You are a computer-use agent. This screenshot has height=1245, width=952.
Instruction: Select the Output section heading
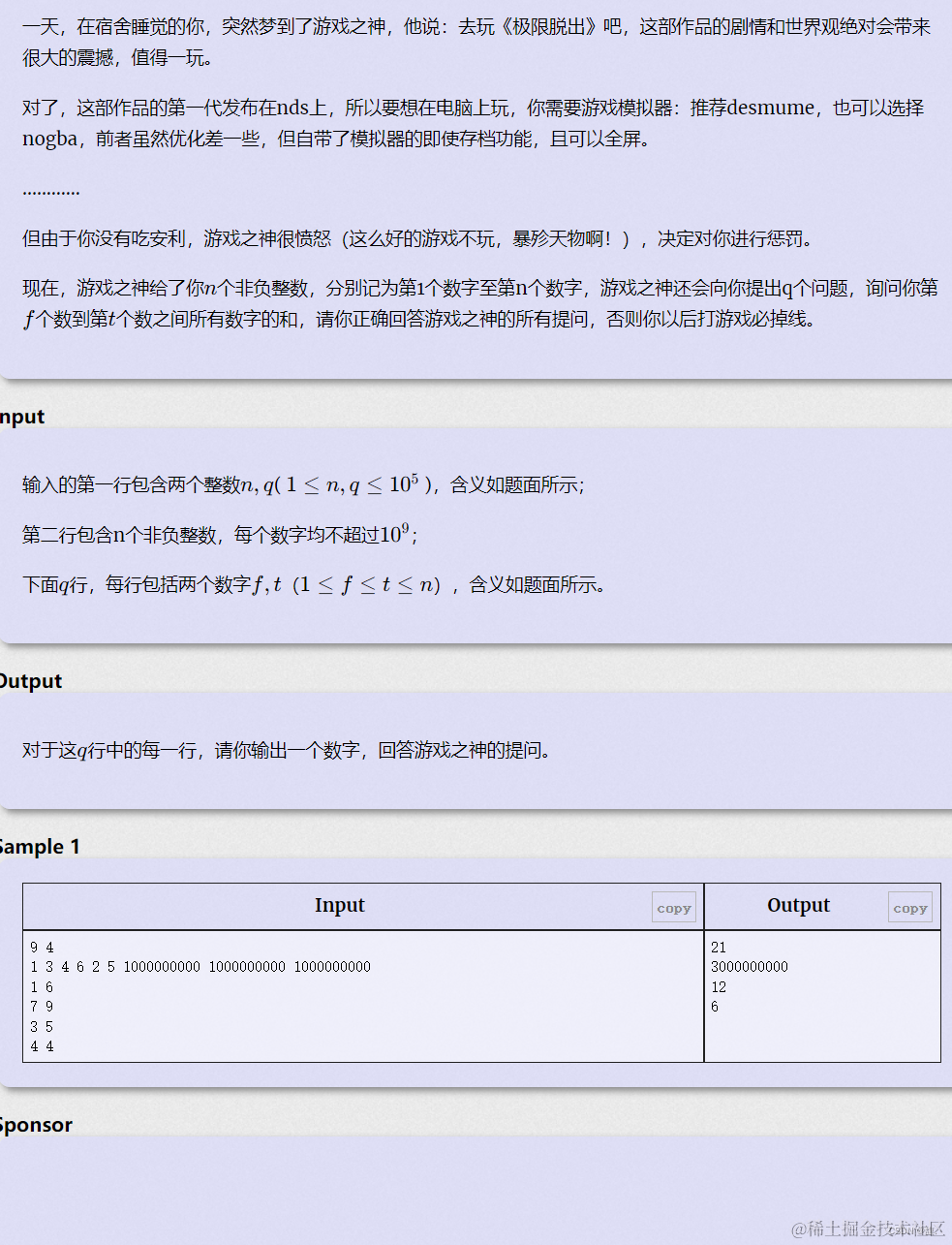[x=29, y=680]
